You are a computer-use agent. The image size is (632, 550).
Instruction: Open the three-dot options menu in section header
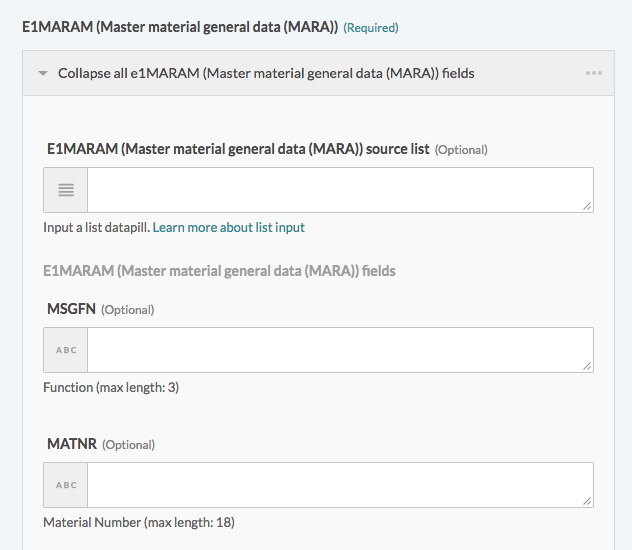tap(594, 73)
